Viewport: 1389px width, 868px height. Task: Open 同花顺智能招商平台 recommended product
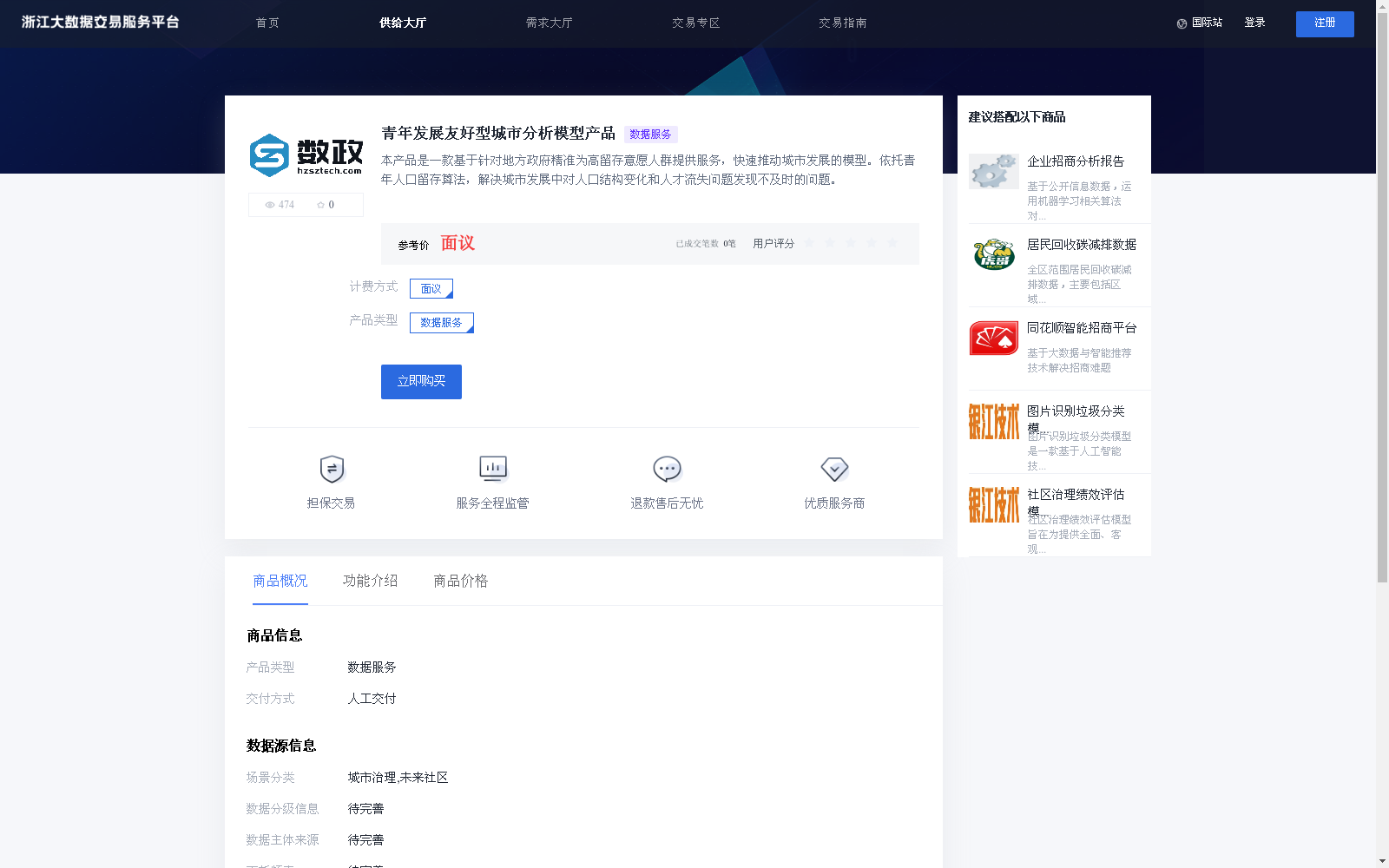pos(1082,328)
